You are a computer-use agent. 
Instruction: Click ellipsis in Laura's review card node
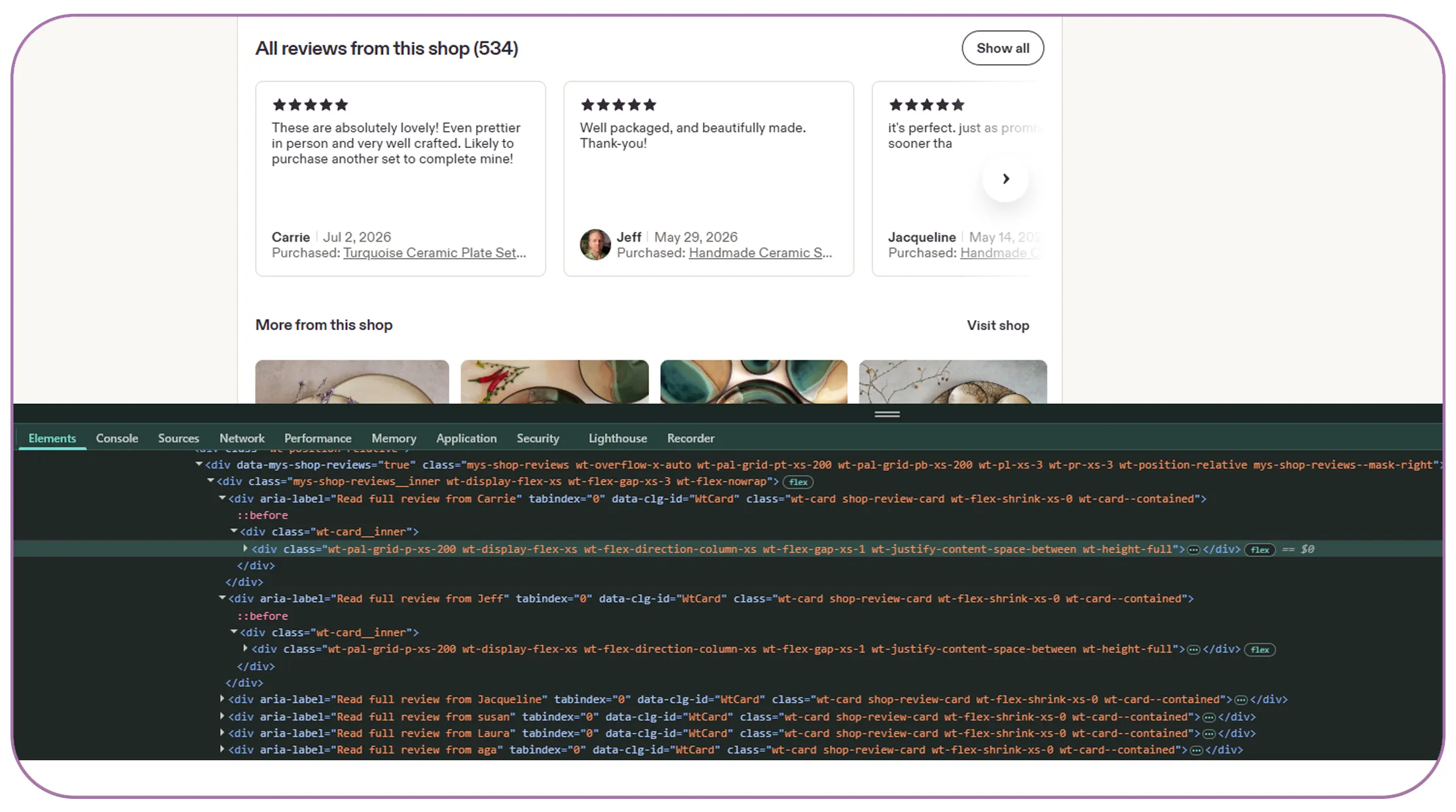coord(1209,733)
